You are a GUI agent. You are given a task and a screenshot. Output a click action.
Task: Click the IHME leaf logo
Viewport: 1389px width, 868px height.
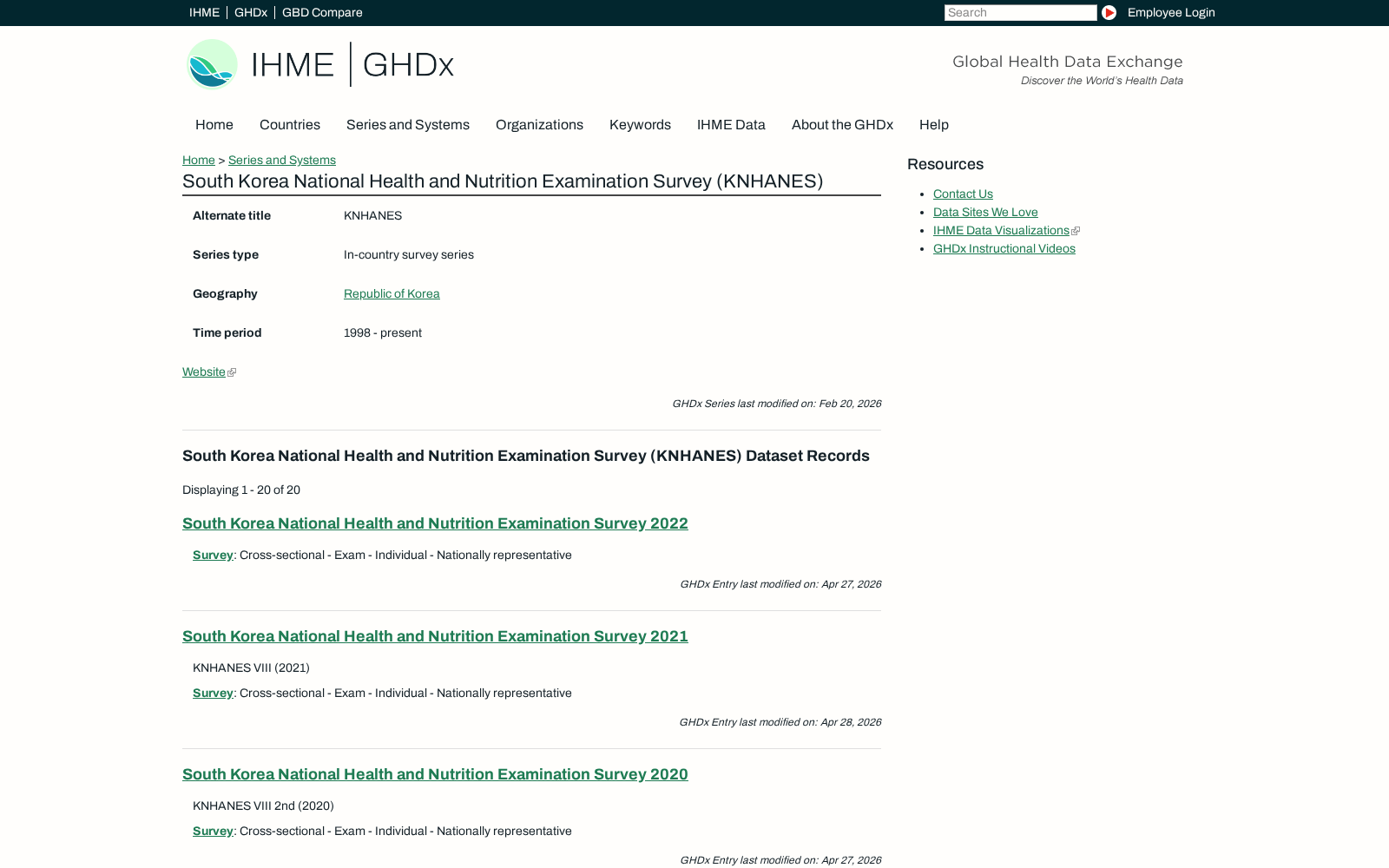[213, 64]
